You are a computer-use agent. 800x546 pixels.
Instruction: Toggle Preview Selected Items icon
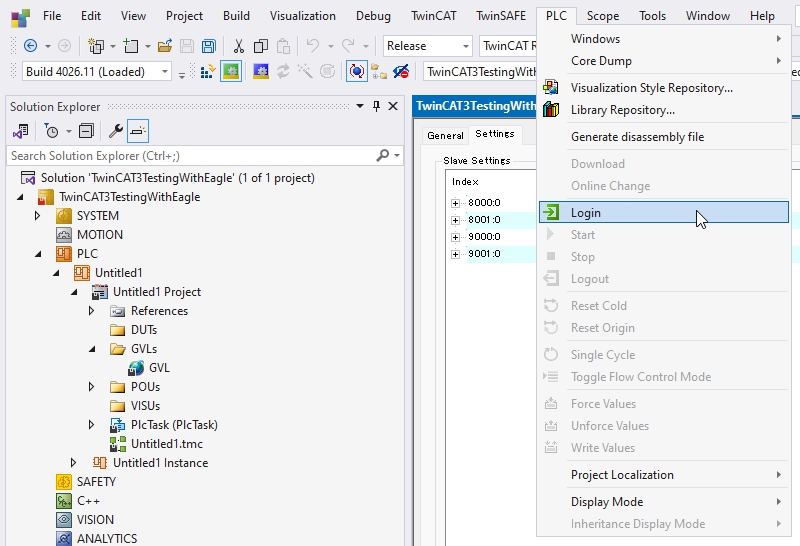point(138,131)
